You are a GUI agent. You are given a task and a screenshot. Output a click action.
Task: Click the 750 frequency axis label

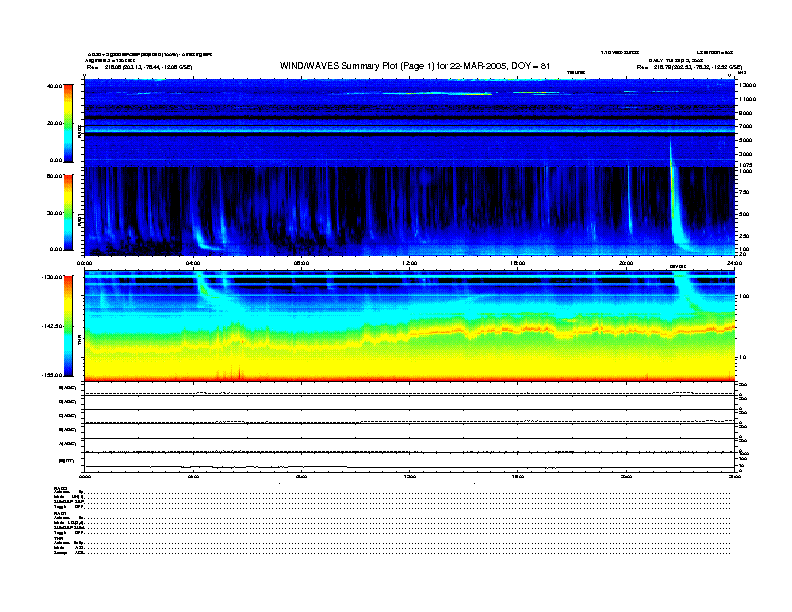(x=744, y=192)
